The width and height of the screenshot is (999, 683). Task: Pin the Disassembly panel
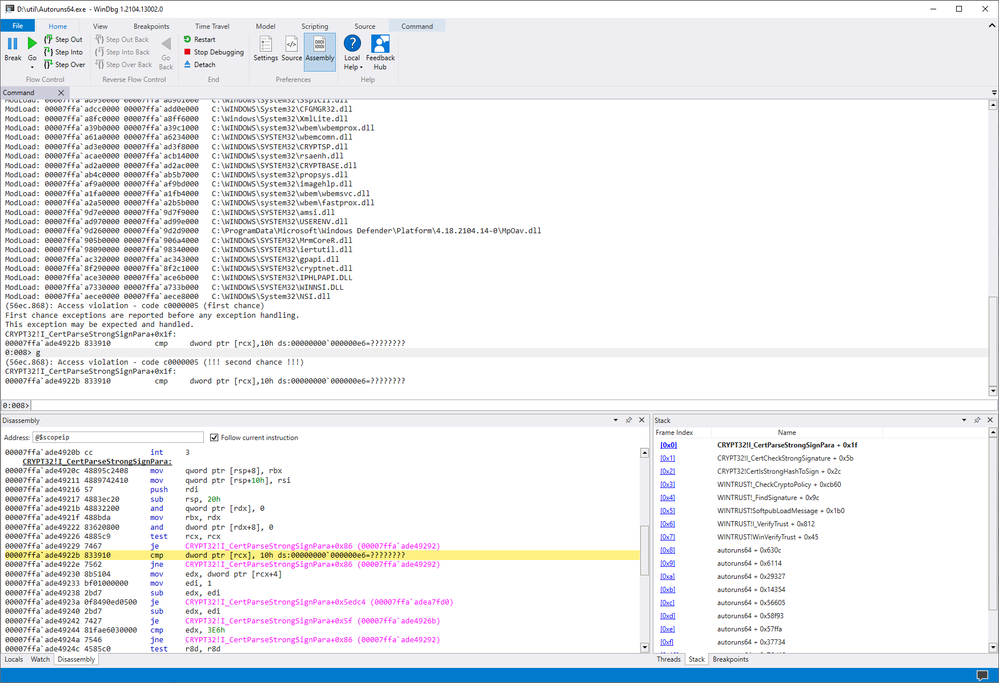[x=629, y=421]
